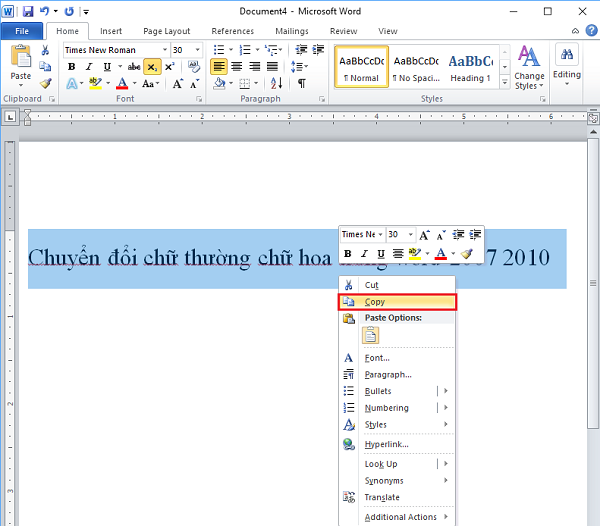Click the mini toolbar Format Painter icon
Image resolution: width=600 pixels, height=526 pixels.
click(x=466, y=253)
